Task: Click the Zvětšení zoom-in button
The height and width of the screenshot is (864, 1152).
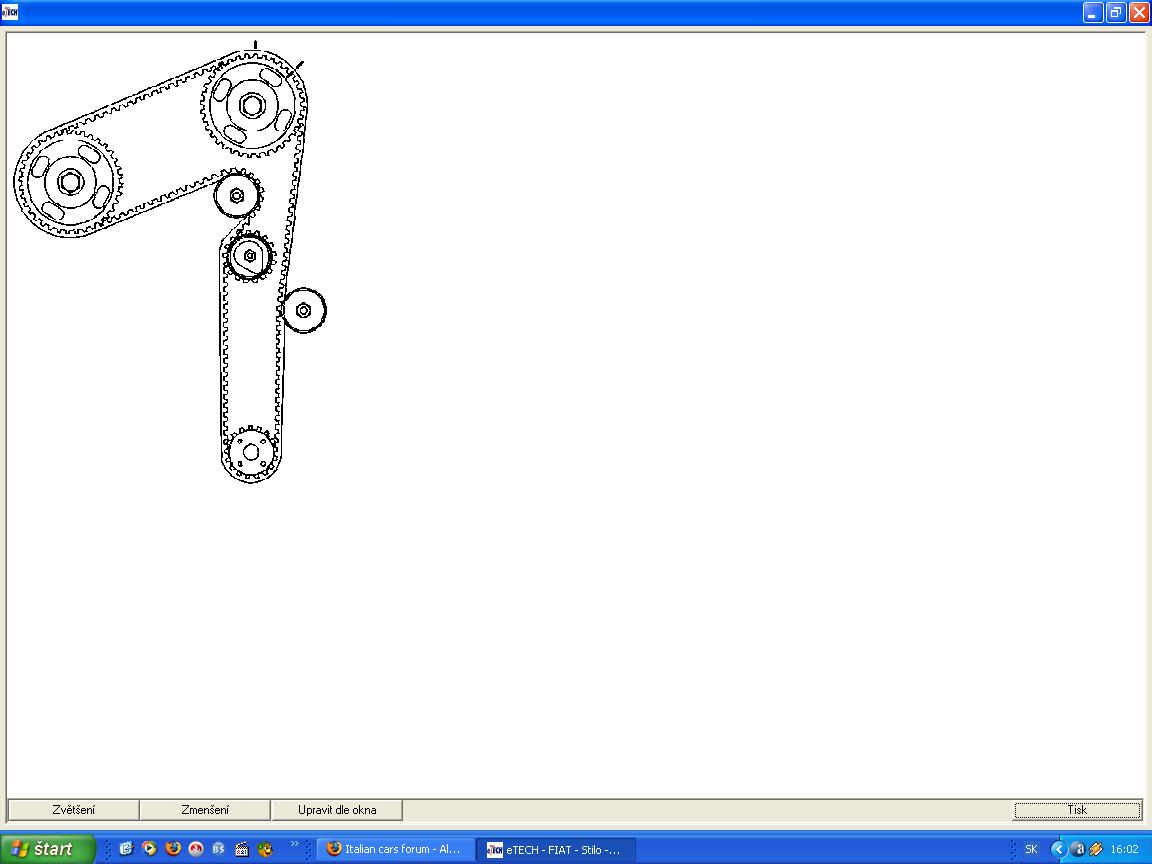Action: point(73,810)
